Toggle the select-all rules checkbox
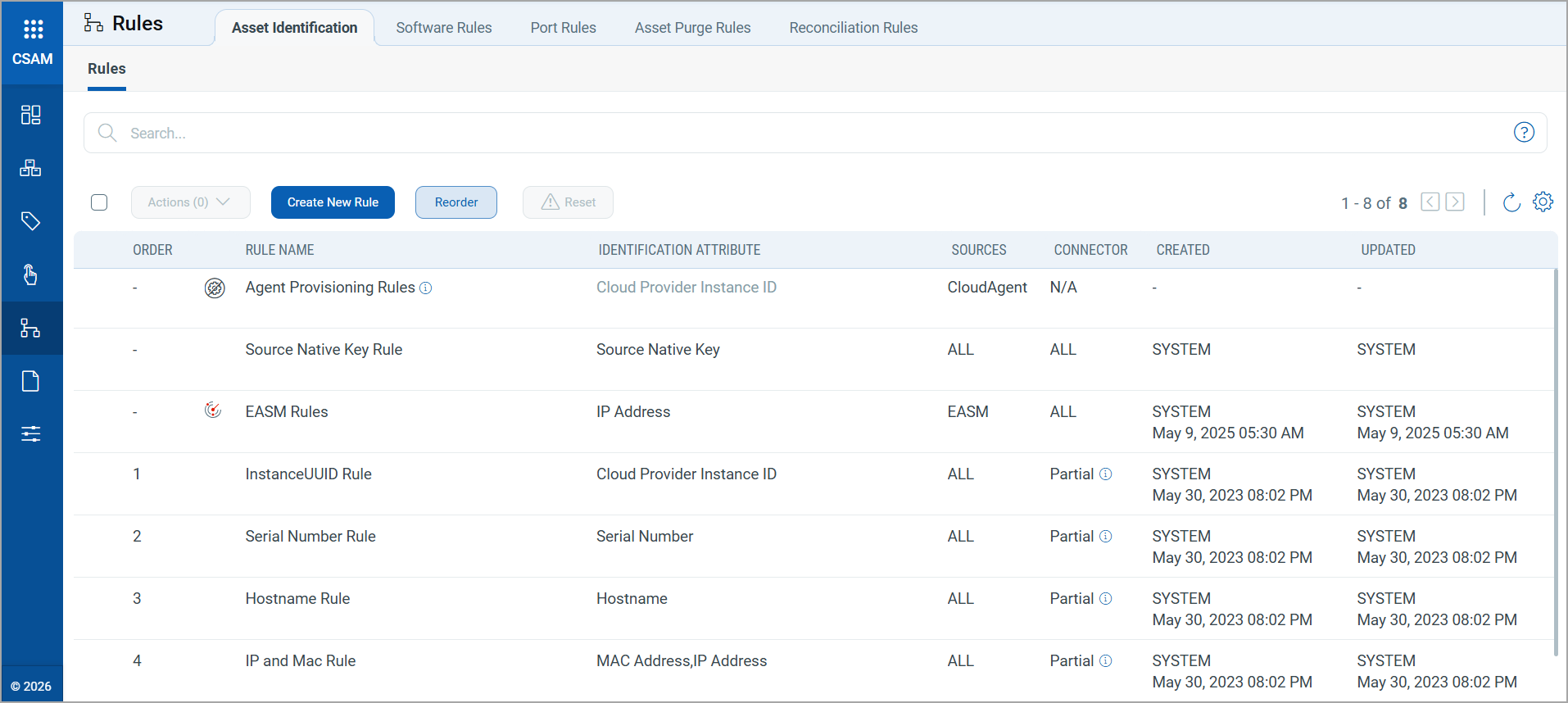This screenshot has height=703, width=1568. [99, 202]
